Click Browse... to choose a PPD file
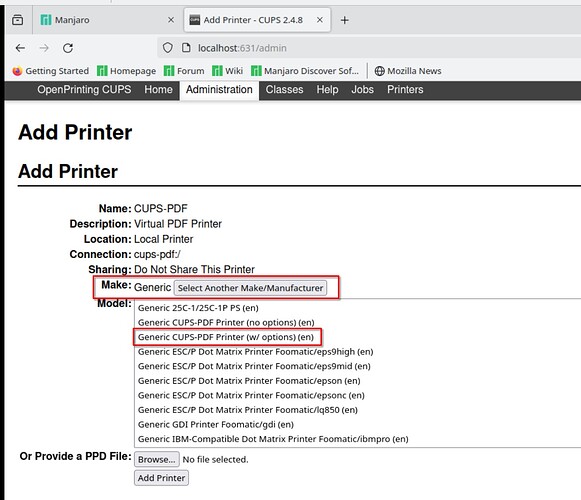581x500 pixels. [x=157, y=459]
